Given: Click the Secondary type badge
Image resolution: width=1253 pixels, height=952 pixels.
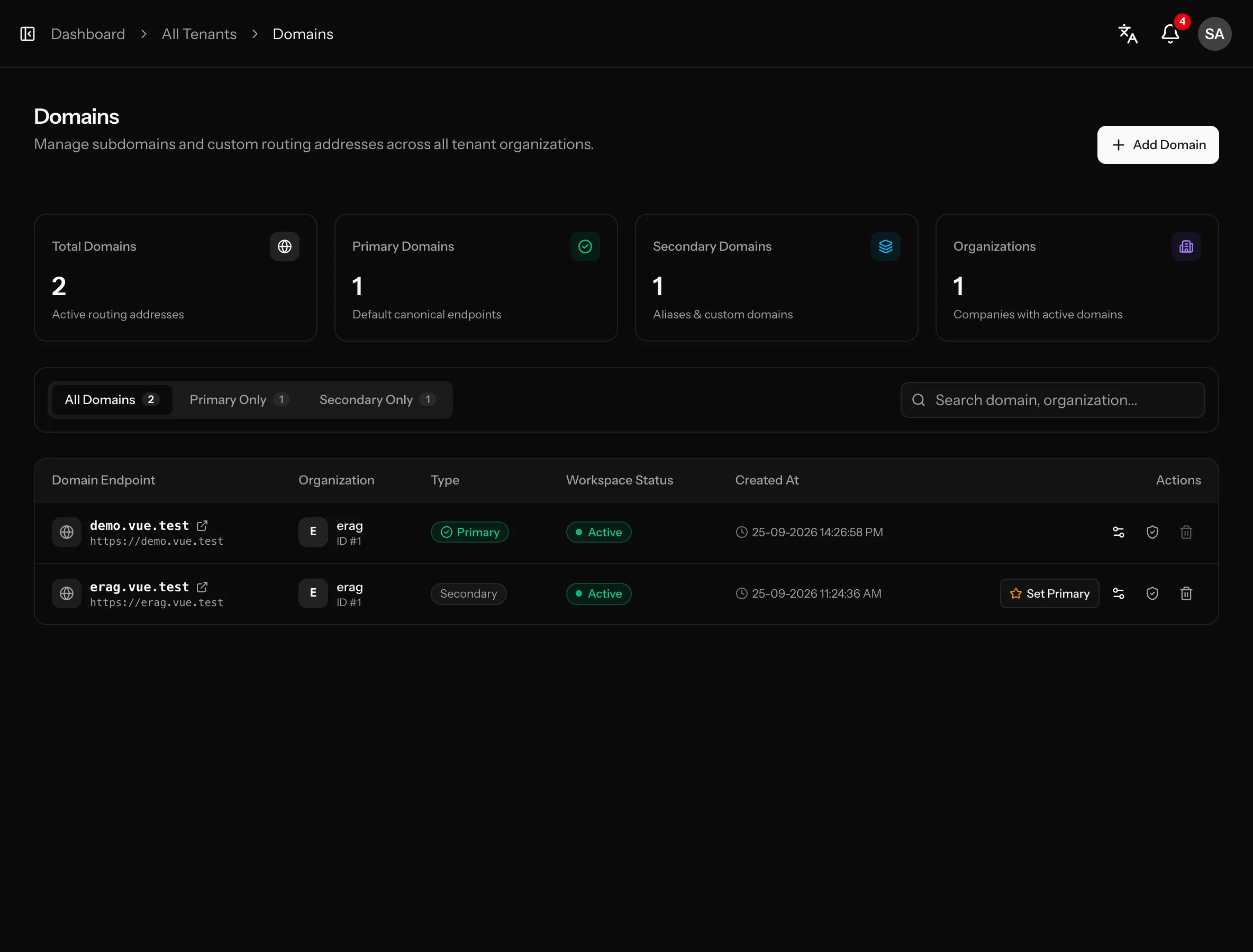Looking at the screenshot, I should 468,593.
